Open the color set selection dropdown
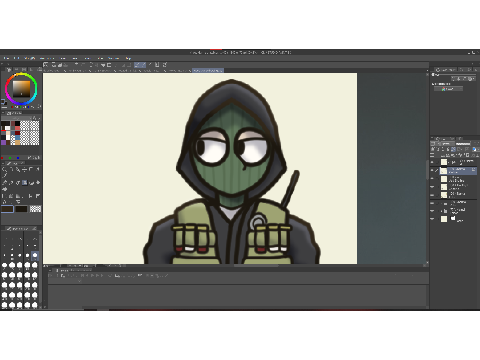The width and height of the screenshot is (480, 360). tap(17, 118)
